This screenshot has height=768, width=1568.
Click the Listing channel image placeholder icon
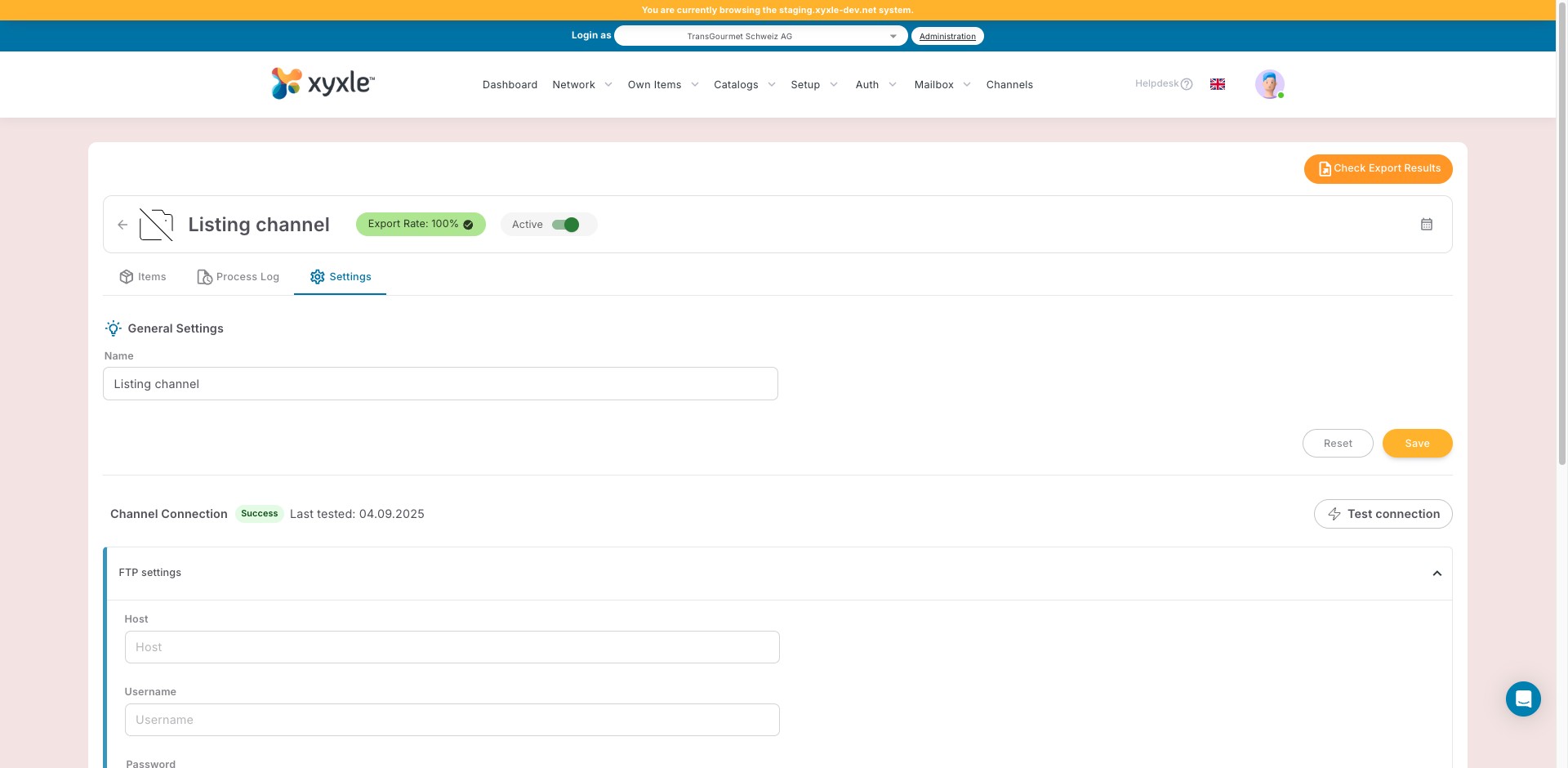156,225
